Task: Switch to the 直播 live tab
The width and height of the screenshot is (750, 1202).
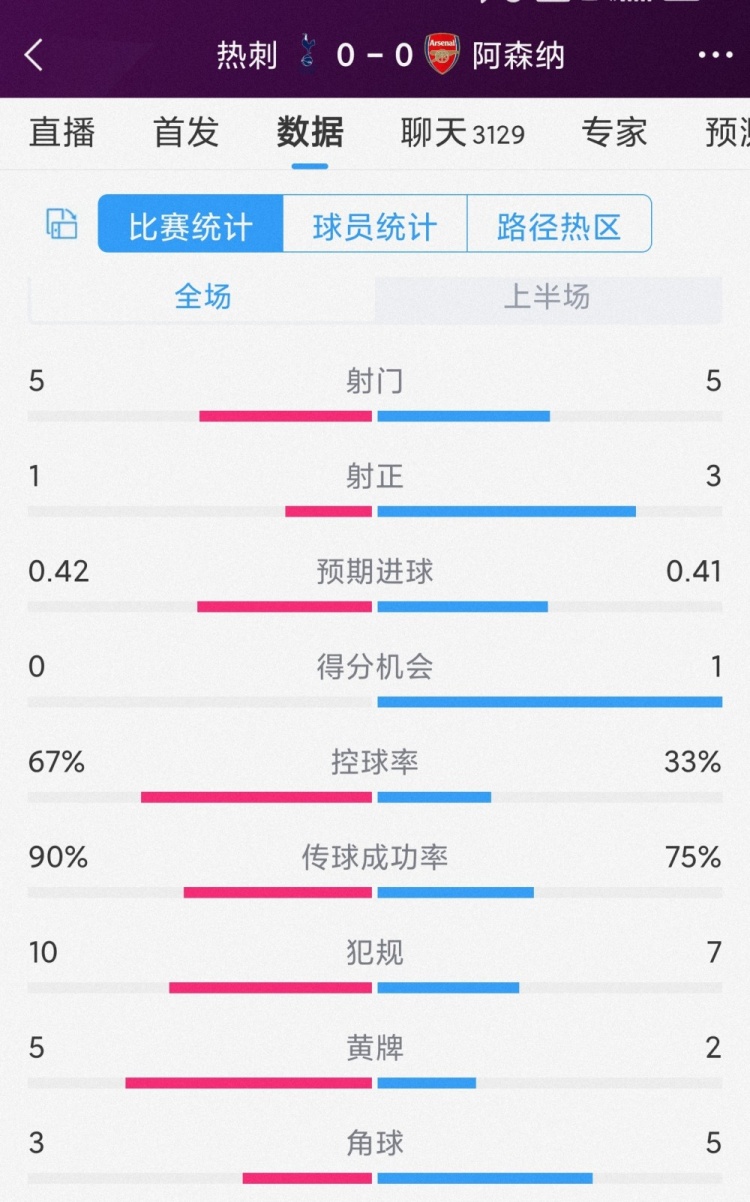Action: pos(62,133)
